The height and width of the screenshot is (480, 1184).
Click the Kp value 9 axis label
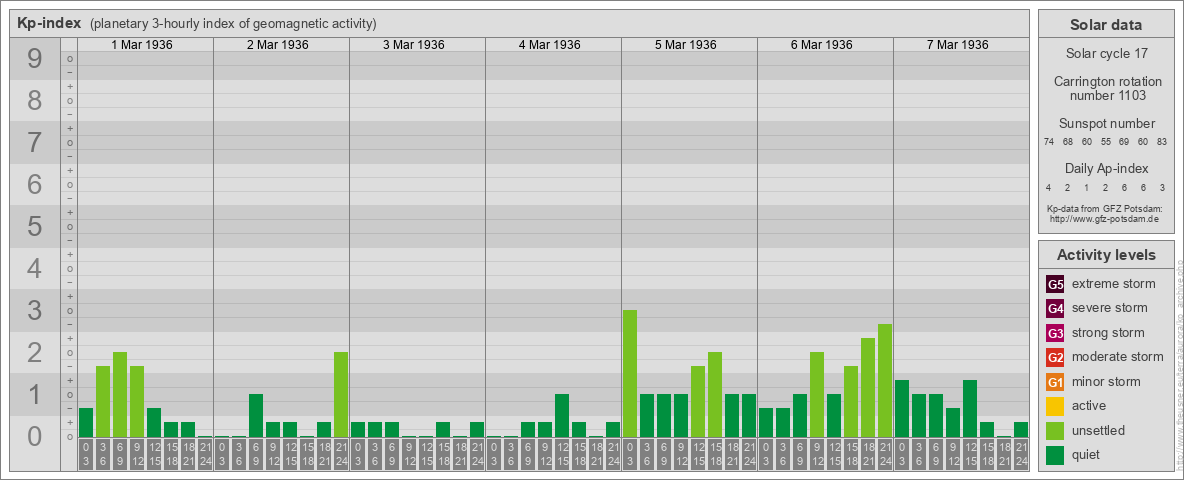[34, 60]
